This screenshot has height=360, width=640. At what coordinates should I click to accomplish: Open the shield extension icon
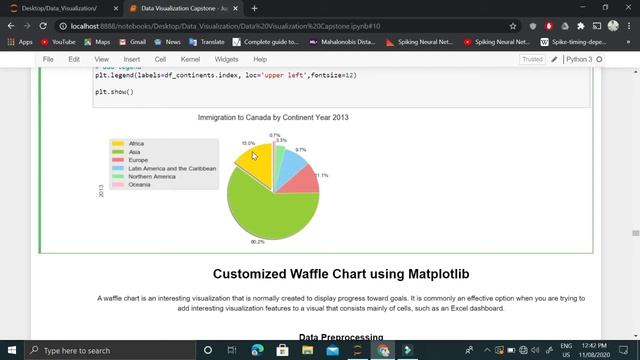pos(533,26)
